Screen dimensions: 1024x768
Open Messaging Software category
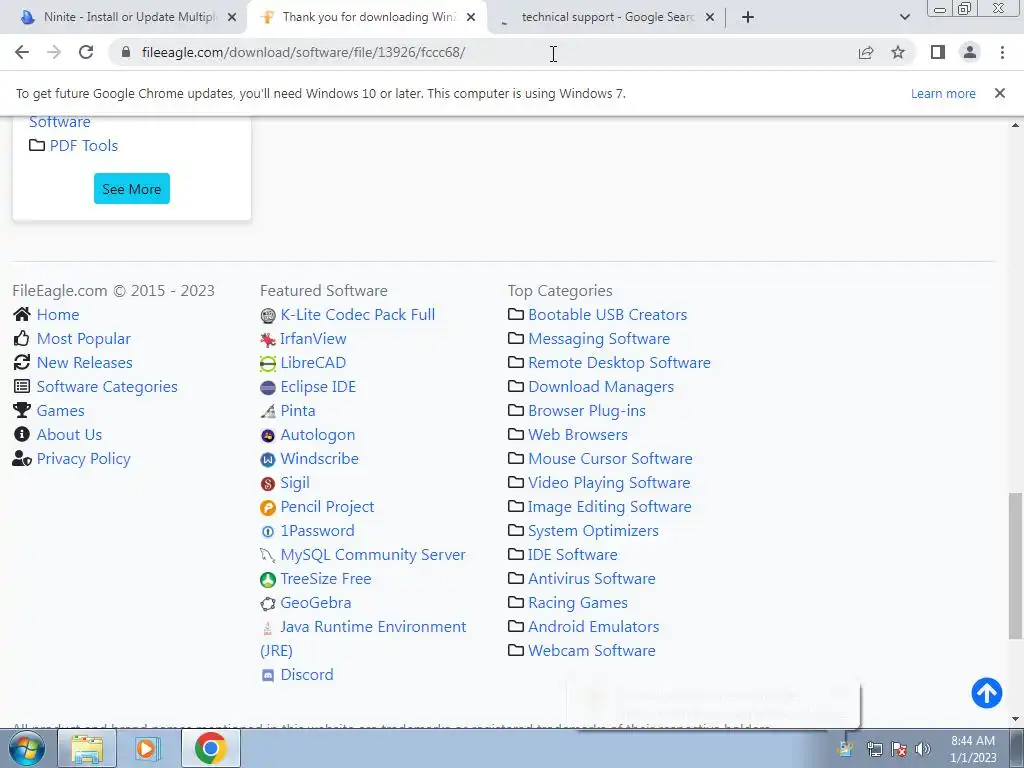point(599,338)
